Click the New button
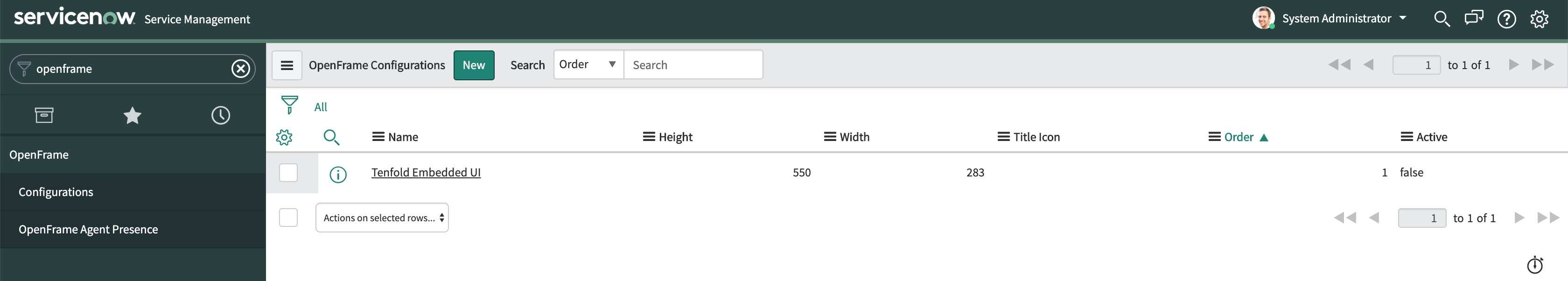This screenshot has height=281, width=1568. [474, 64]
